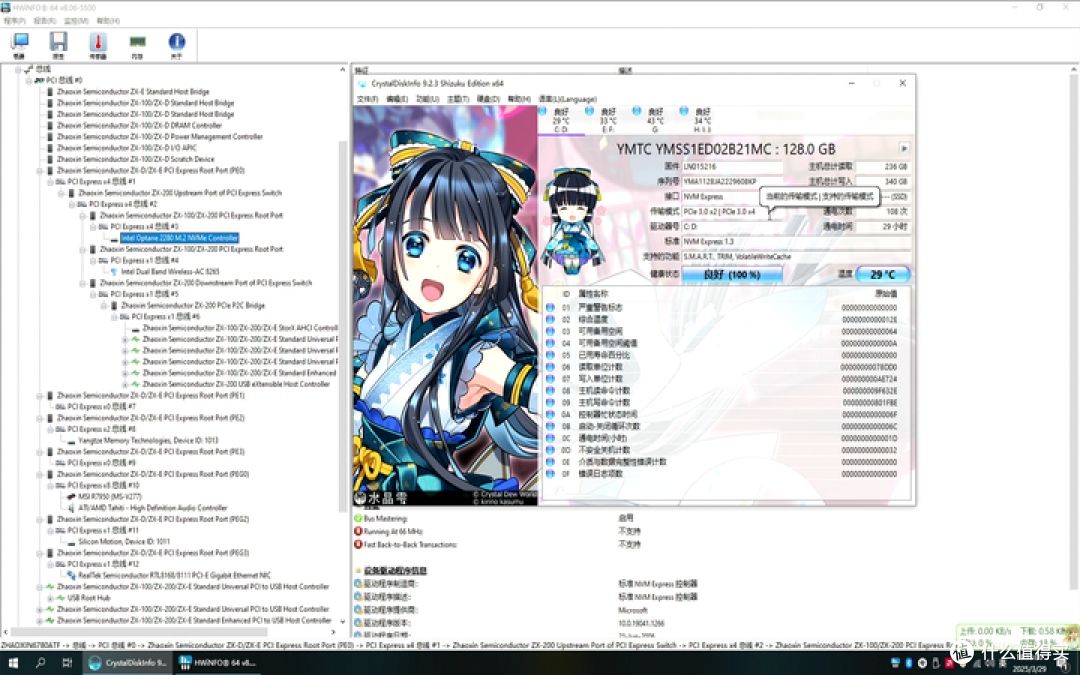Click the RealTek Gigabit Ethernet NIC icon
This screenshot has width=1080, height=675.
click(71, 575)
